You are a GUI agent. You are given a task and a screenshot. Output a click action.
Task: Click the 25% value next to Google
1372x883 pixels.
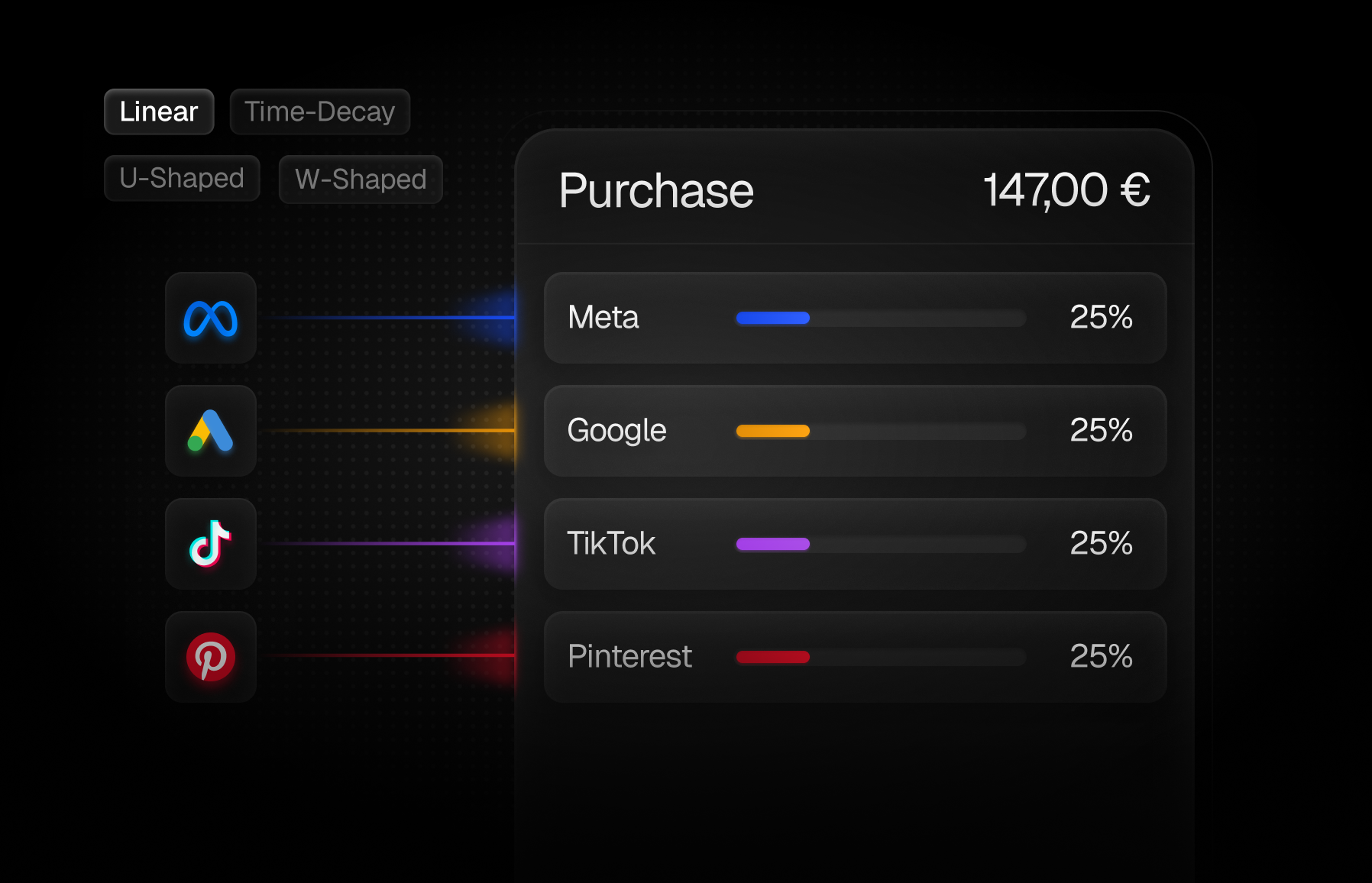pyautogui.click(x=1101, y=431)
